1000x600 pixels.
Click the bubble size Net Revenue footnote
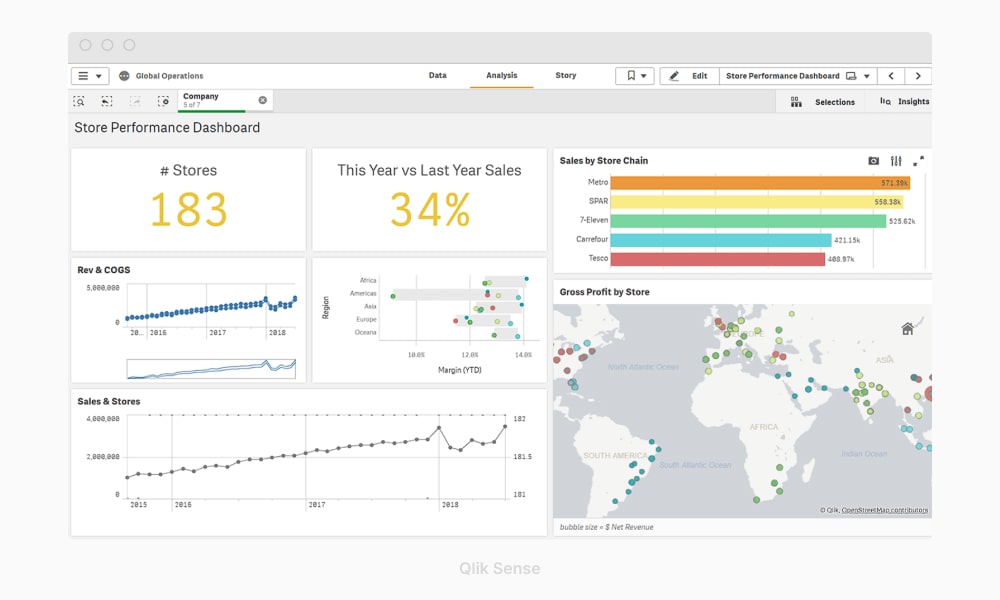607,527
